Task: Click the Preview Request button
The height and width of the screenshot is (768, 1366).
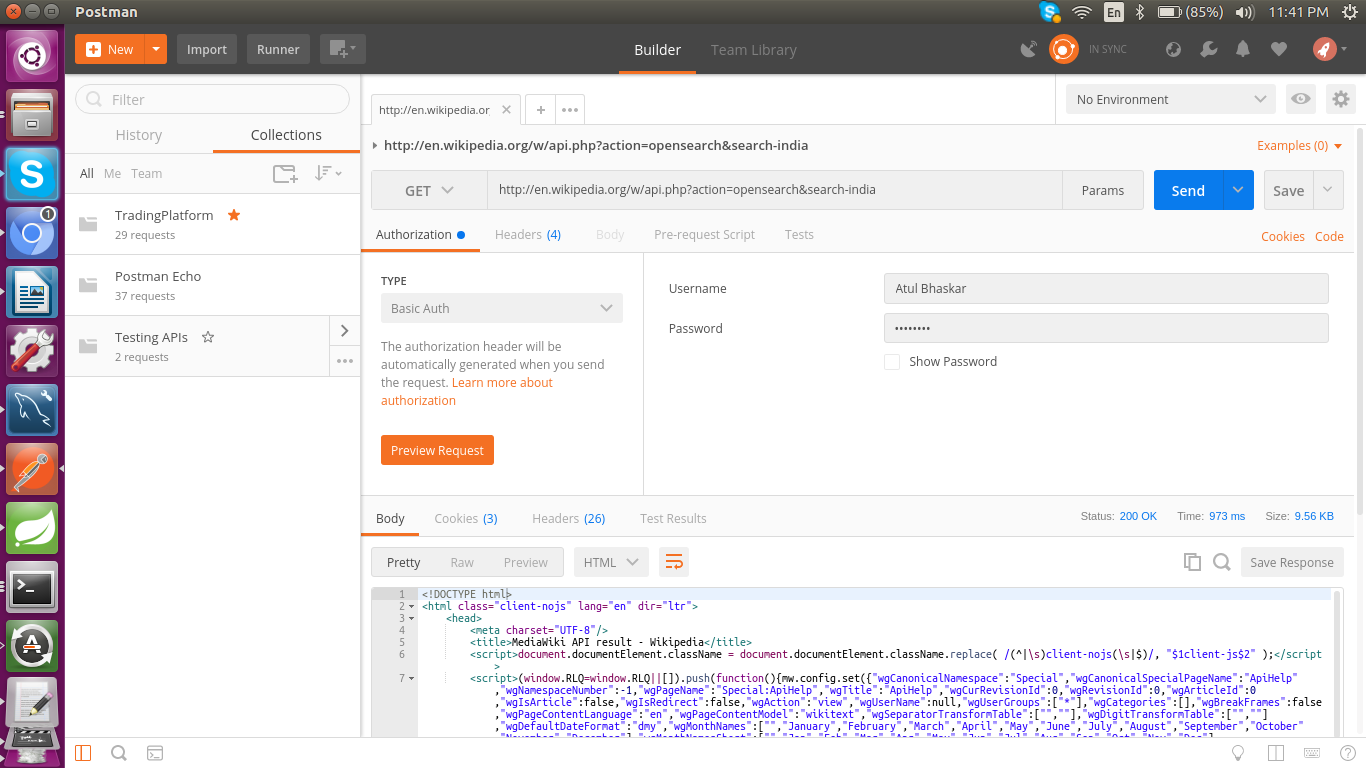Action: pyautogui.click(x=437, y=450)
